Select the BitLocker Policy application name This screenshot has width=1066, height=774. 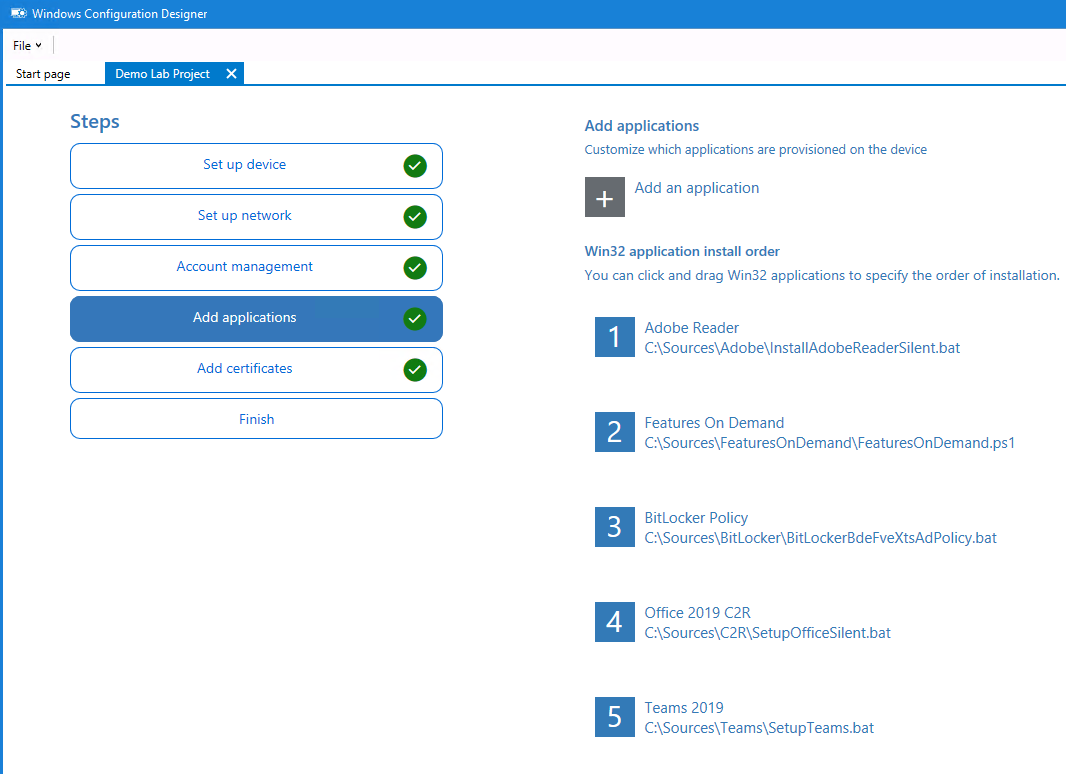(x=696, y=518)
